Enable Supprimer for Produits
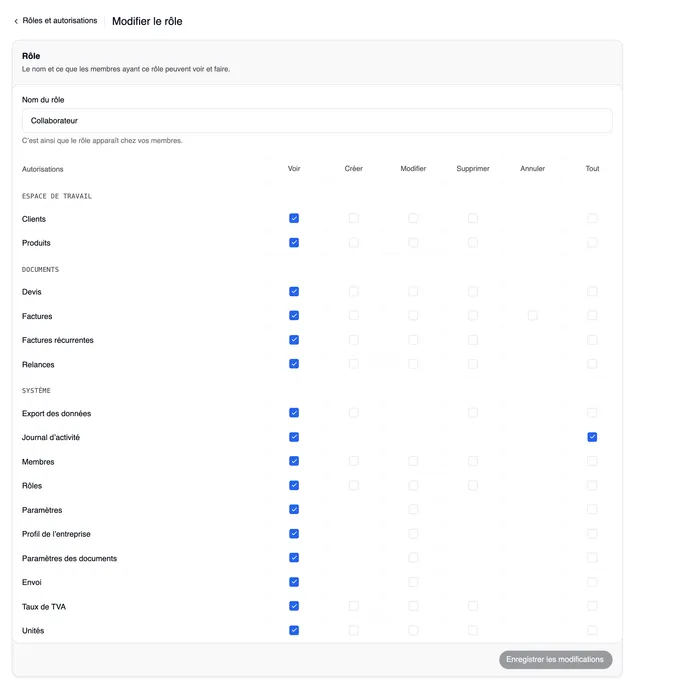 473,242
